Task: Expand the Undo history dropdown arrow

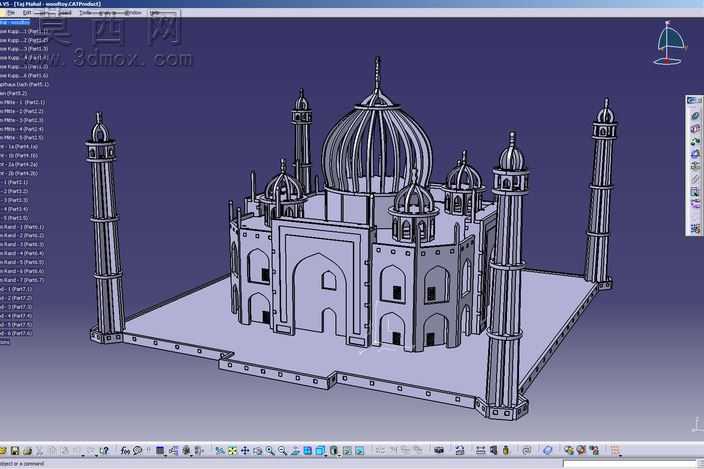Action: [x=83, y=456]
